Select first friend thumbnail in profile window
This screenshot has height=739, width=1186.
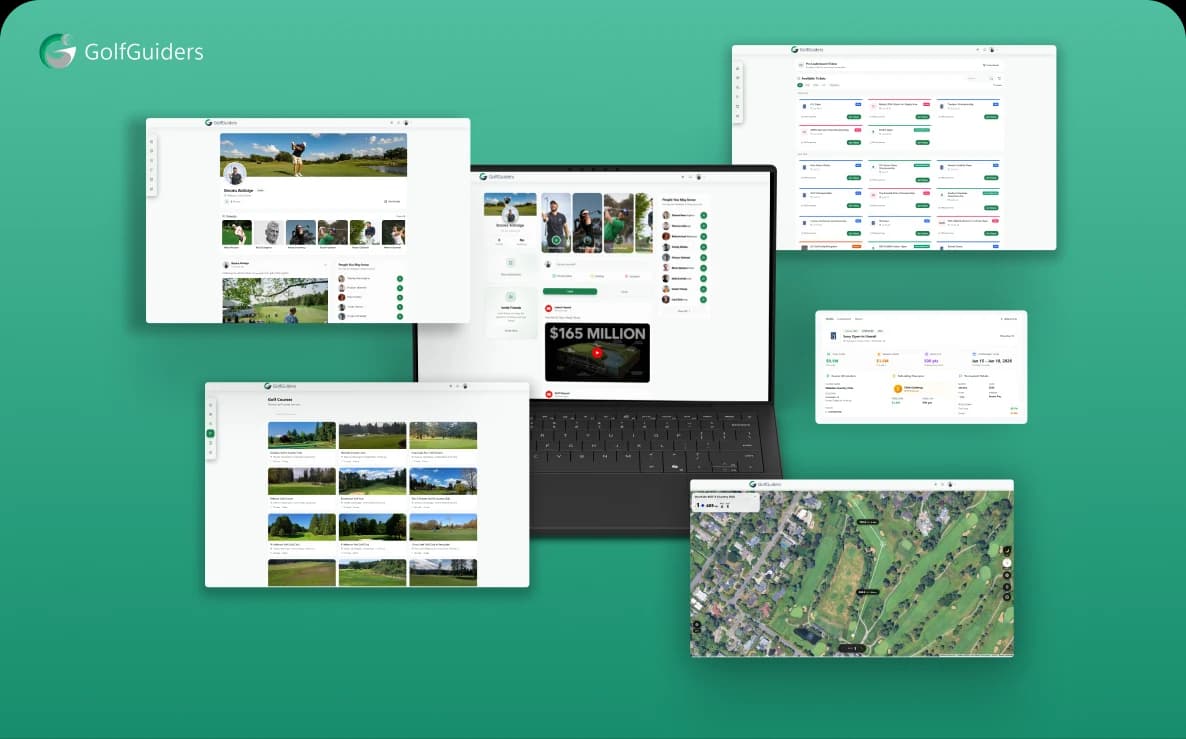pos(237,233)
